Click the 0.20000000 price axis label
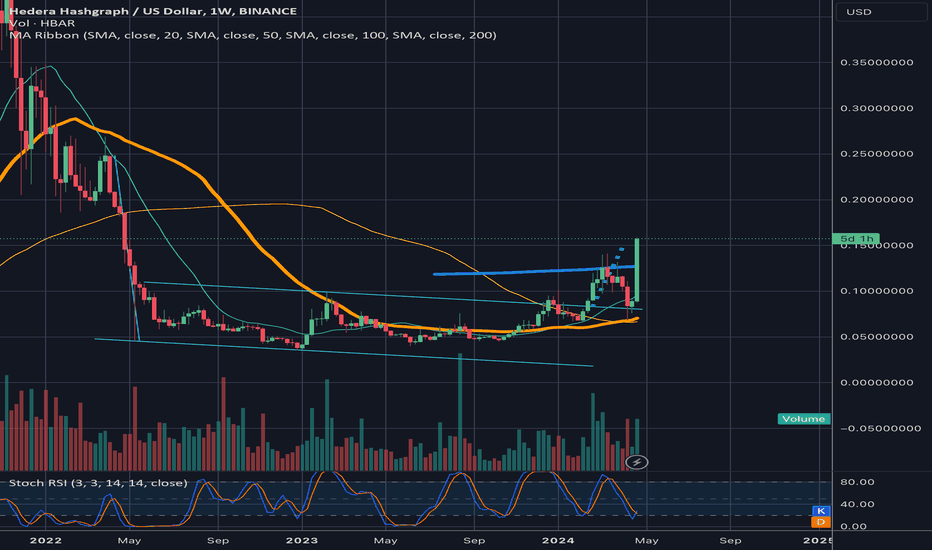Image resolution: width=932 pixels, height=550 pixels. pos(877,200)
